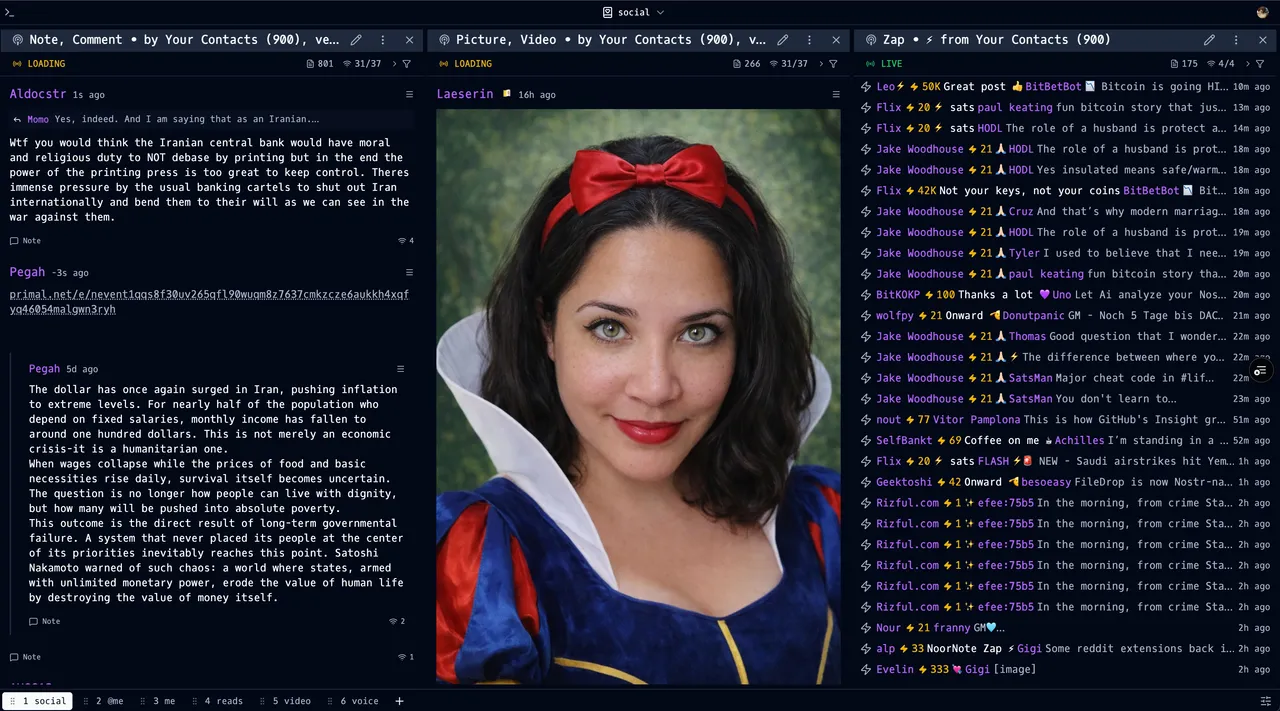Open the terminal prompt icon at top left
The width and height of the screenshot is (1280, 711).
pos(10,12)
